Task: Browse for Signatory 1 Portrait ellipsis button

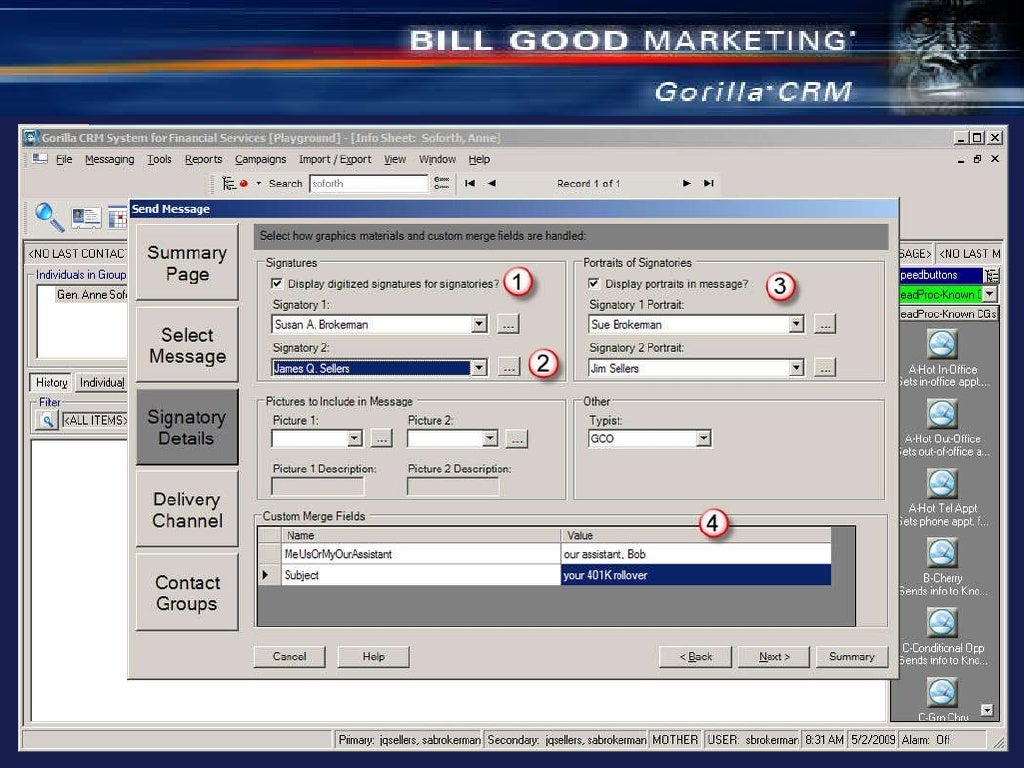Action: [x=825, y=324]
